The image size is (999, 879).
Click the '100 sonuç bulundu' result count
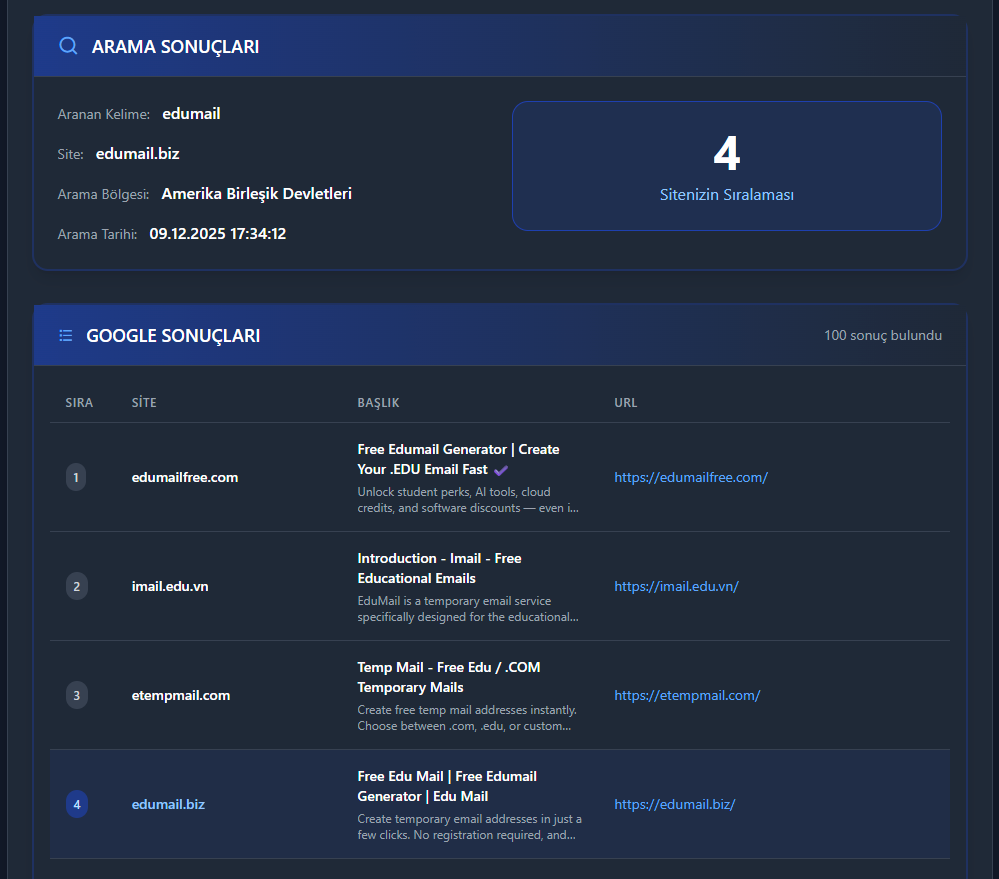[x=882, y=335]
